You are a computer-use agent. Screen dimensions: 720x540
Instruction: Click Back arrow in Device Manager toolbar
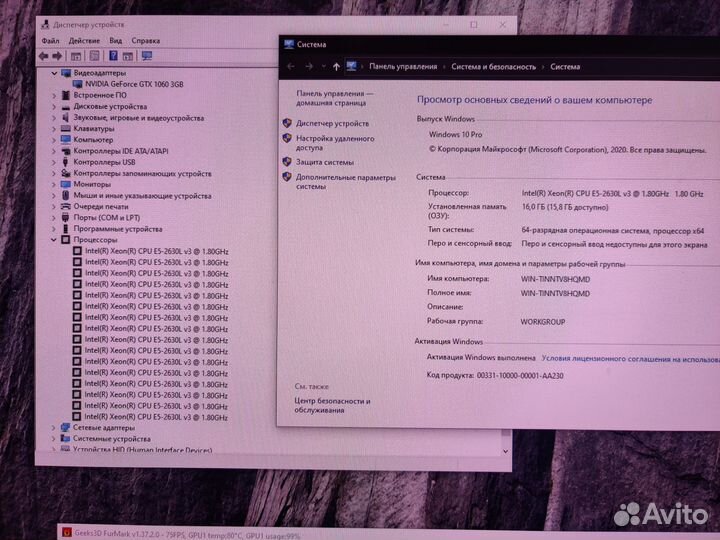(44, 56)
